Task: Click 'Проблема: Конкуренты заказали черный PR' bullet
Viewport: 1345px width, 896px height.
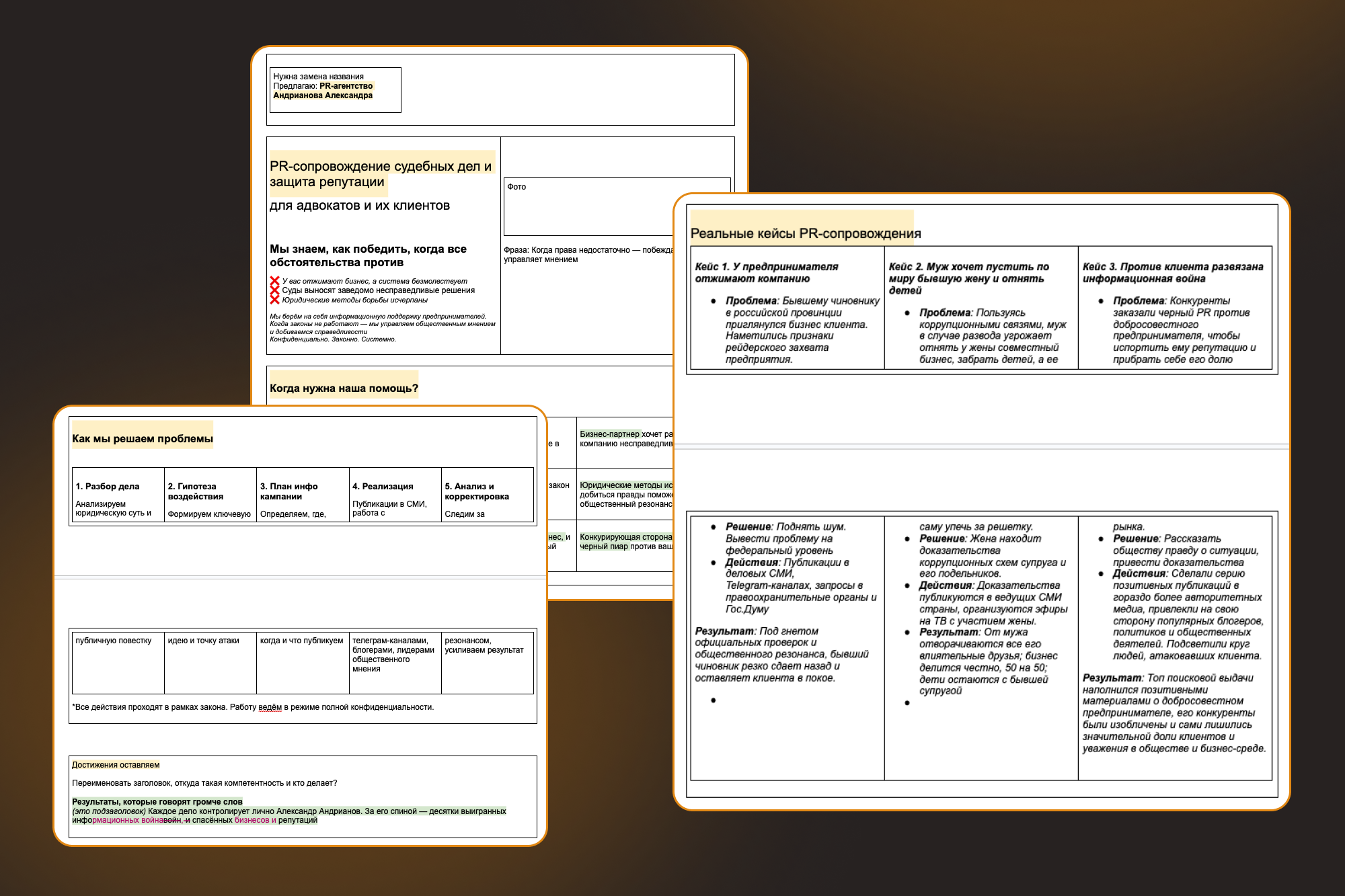Action: click(x=1184, y=330)
